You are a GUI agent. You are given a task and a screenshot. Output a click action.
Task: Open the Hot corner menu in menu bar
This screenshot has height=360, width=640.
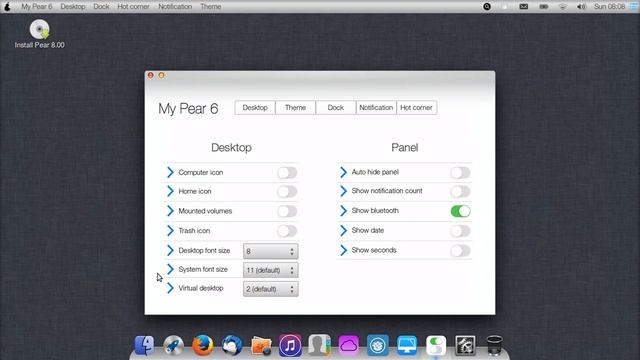coord(133,7)
